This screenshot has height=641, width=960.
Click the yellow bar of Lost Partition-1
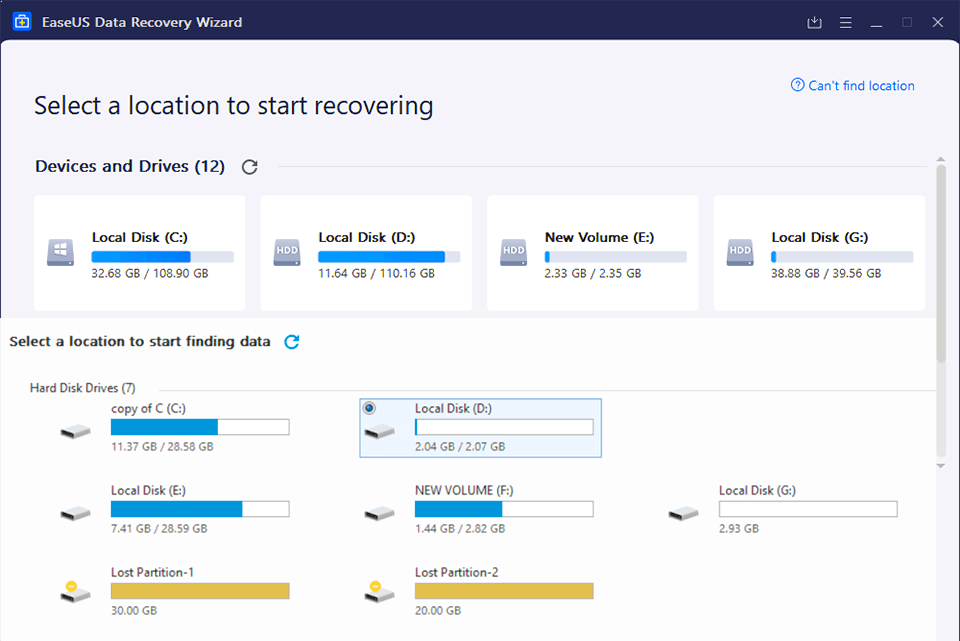coord(200,591)
